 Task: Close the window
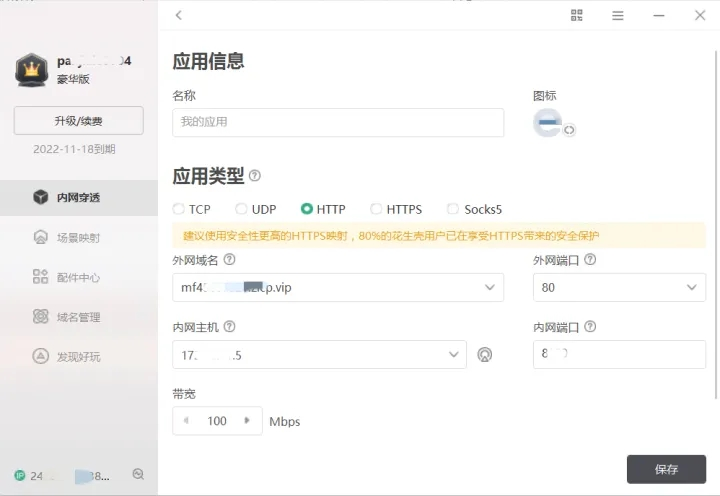coord(700,16)
